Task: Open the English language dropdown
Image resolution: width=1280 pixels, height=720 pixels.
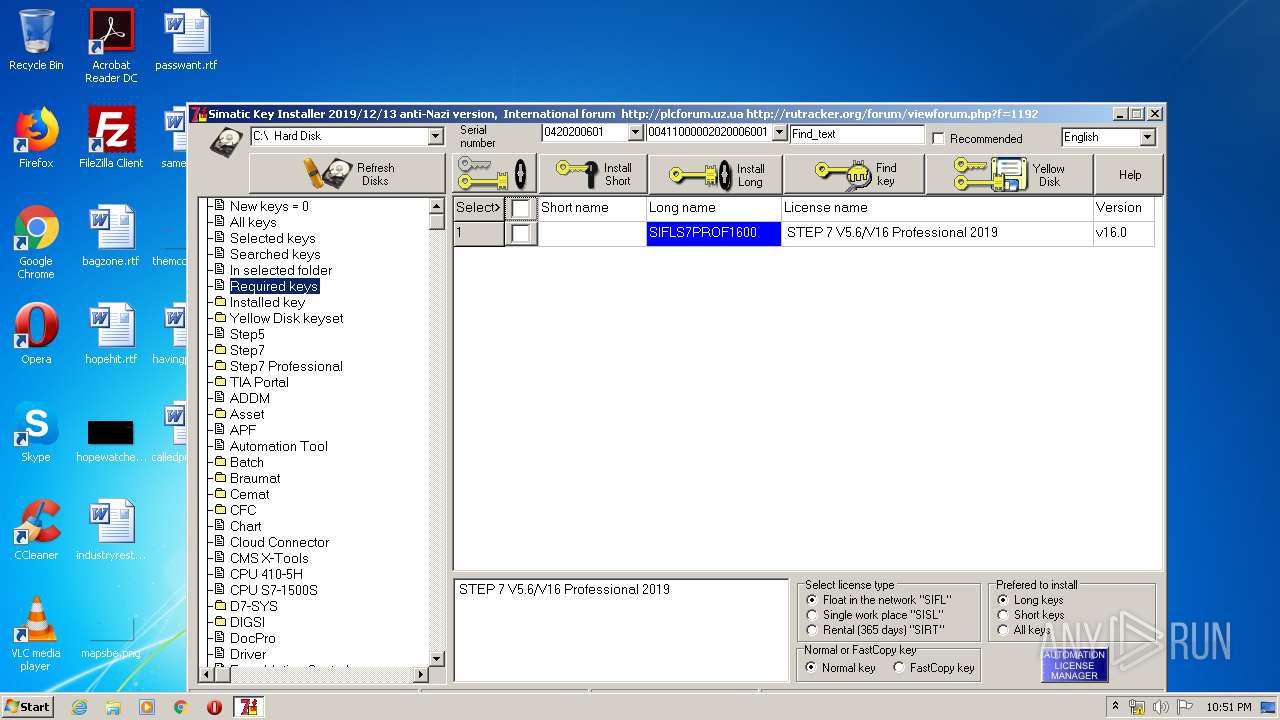Action: click(x=1147, y=137)
